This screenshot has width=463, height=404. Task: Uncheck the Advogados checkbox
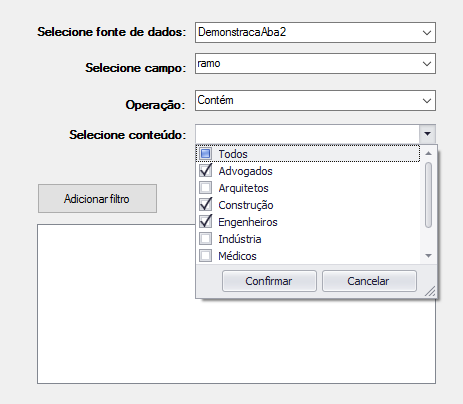(205, 171)
